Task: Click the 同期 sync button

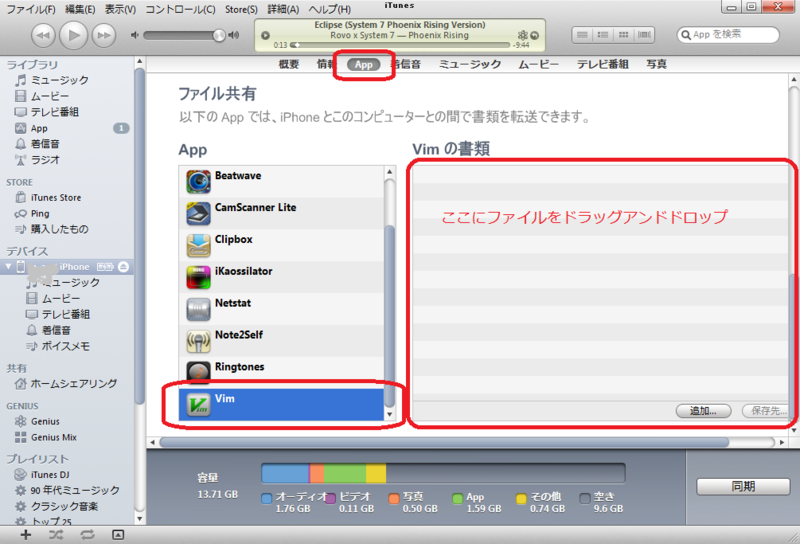Action: (x=743, y=486)
